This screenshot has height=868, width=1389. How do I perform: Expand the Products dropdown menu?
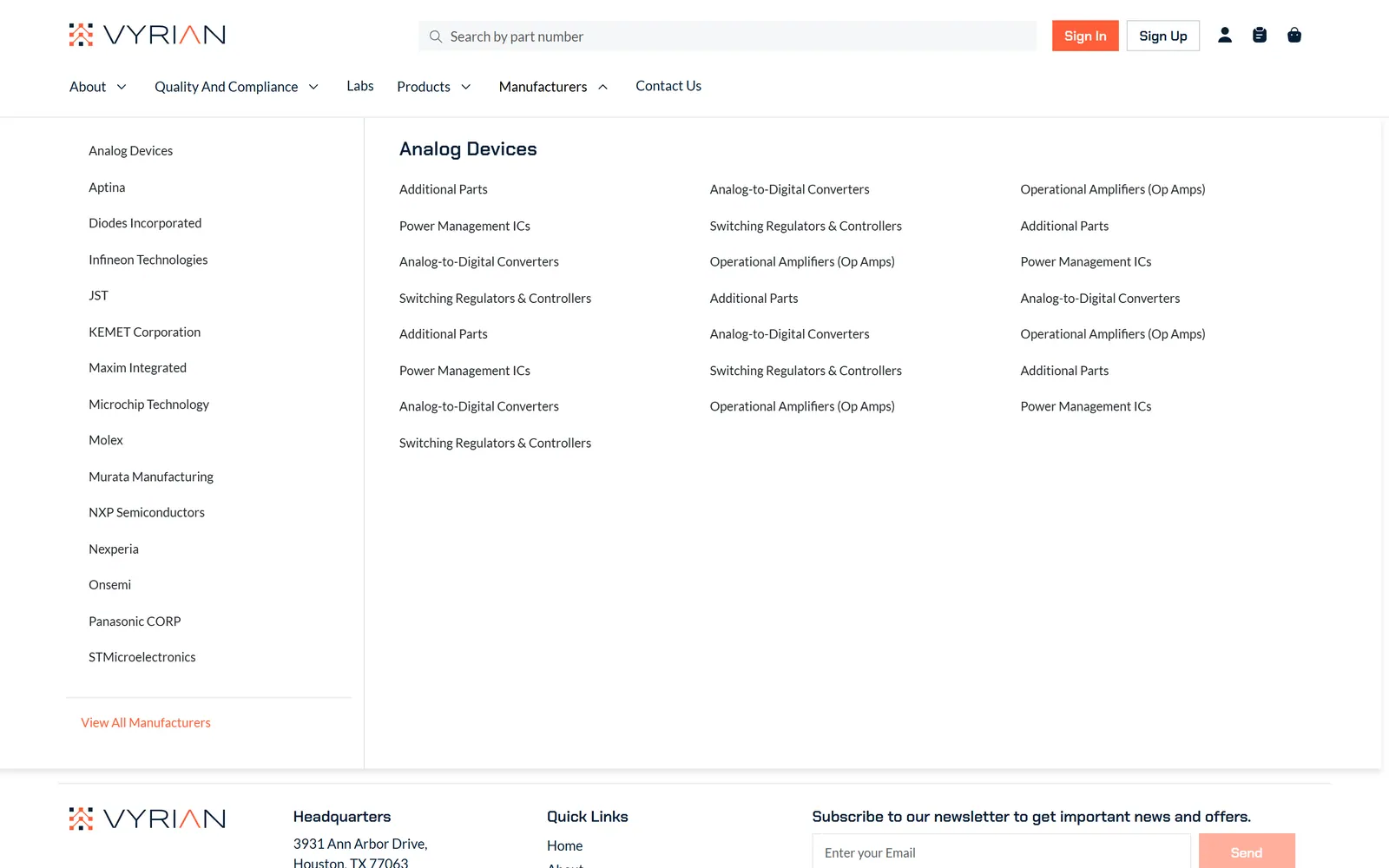coord(434,87)
